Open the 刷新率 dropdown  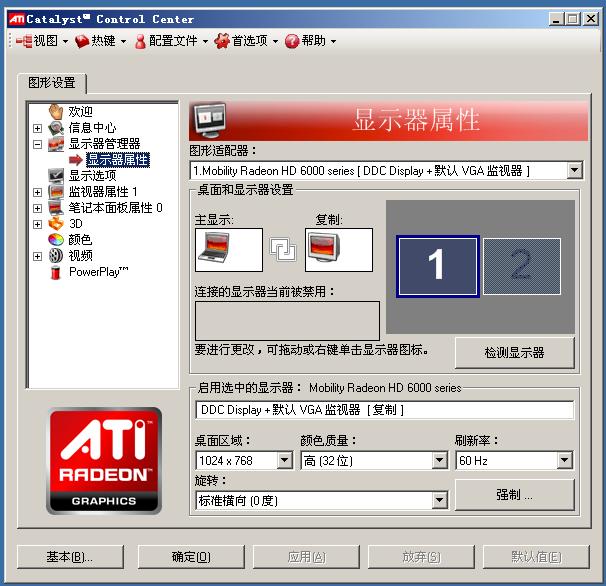pos(565,460)
